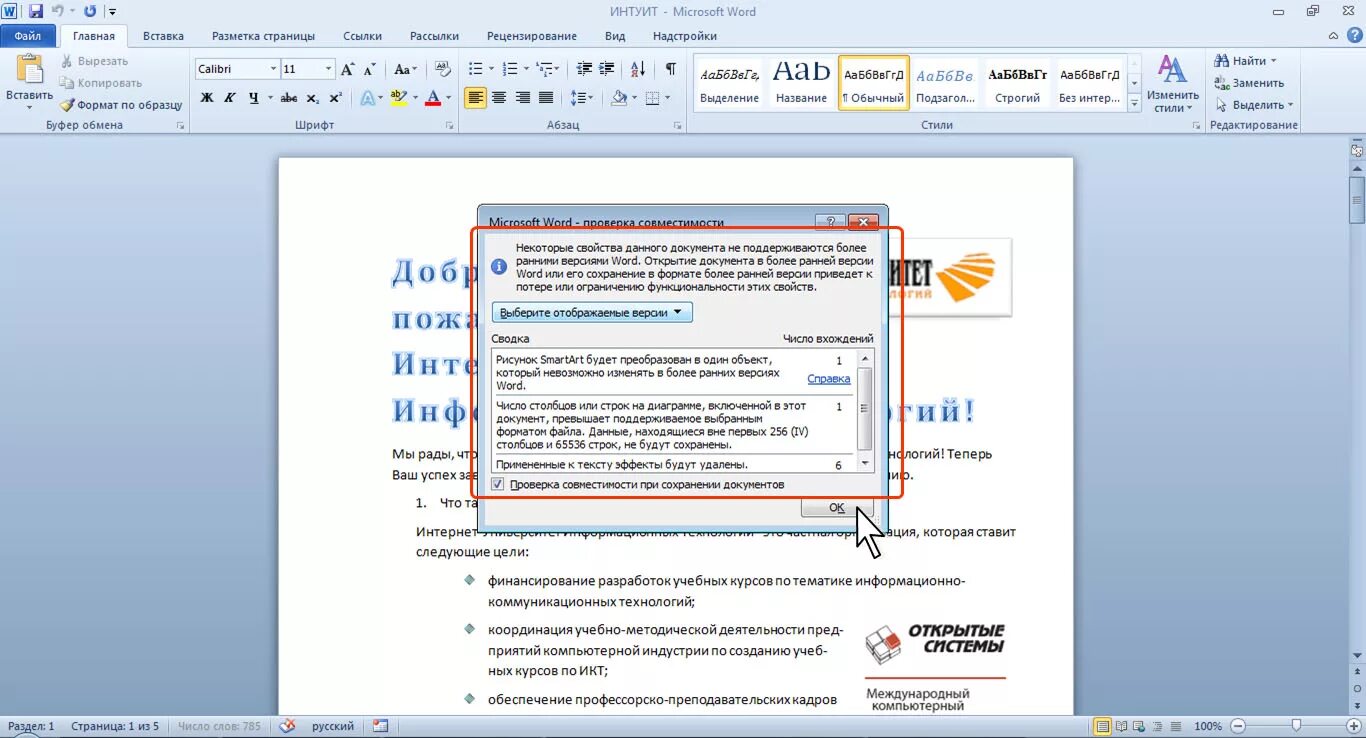The width and height of the screenshot is (1366, 738).
Task: Open the borders dropdown arrow
Action: 668,98
